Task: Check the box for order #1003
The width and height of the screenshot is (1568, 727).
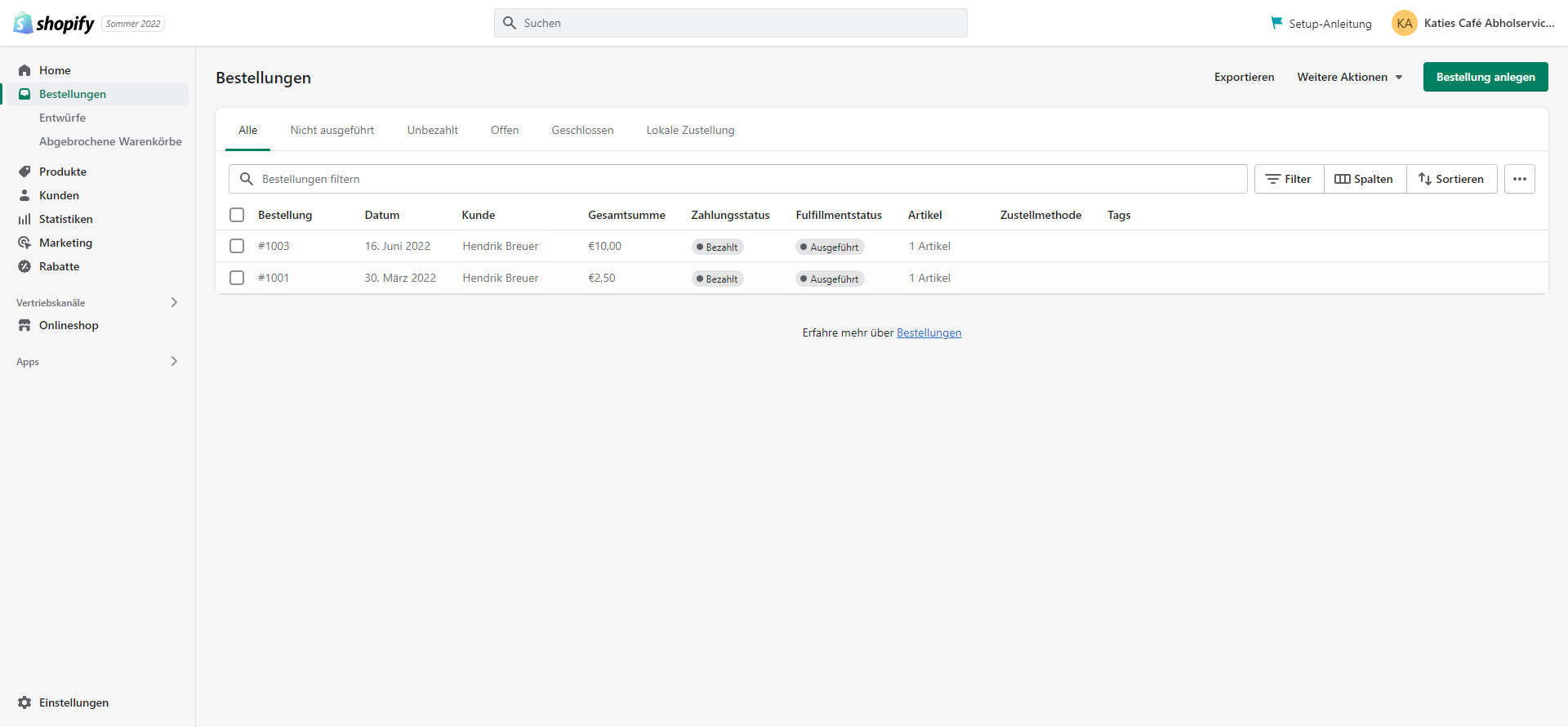Action: click(x=237, y=246)
